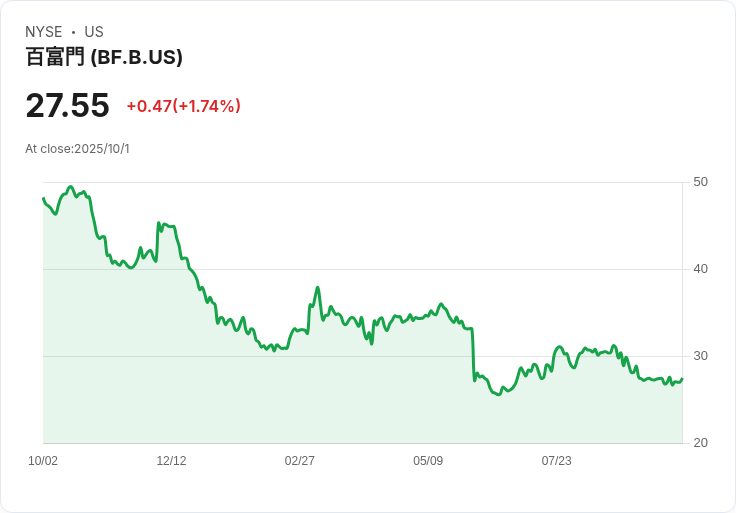Select the 02/27 date on the time axis
Screen dimensions: 736x513
click(x=299, y=461)
